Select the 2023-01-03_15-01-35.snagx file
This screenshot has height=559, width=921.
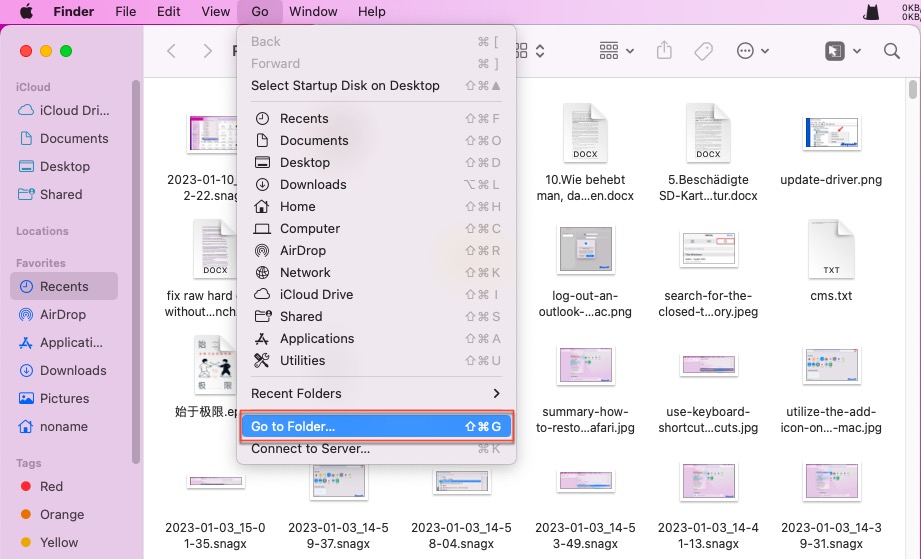[x=215, y=481]
